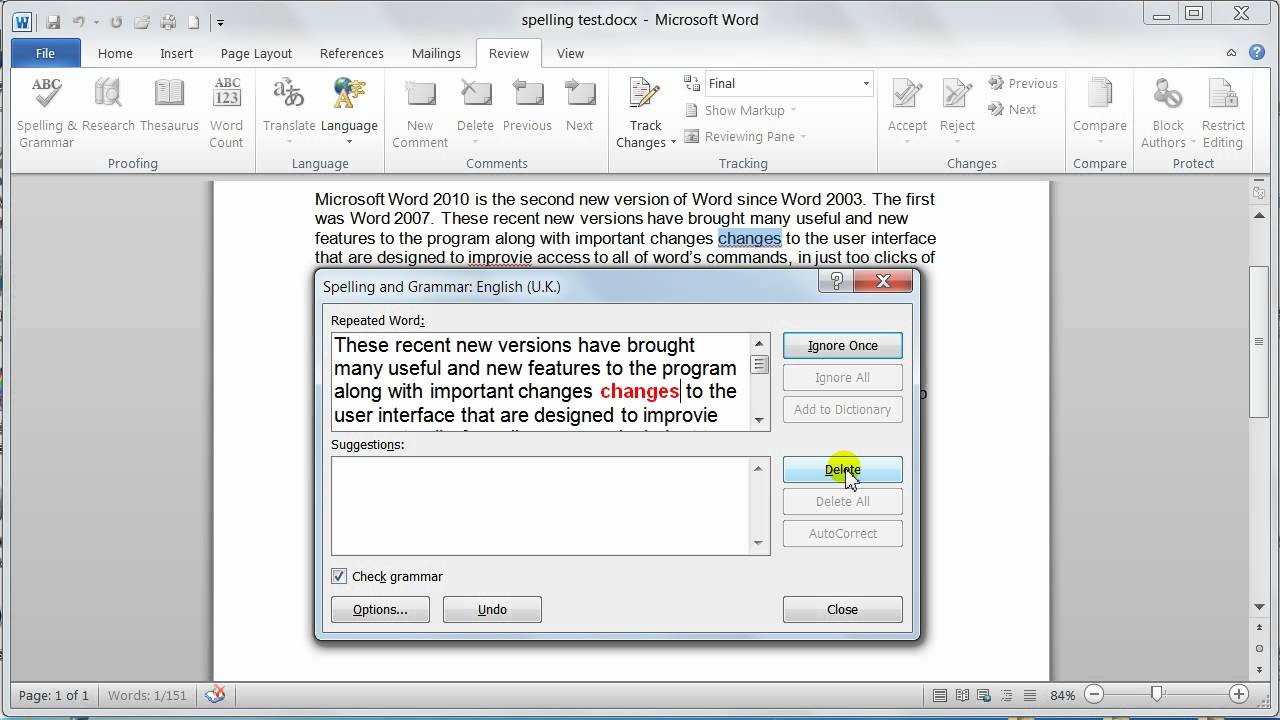This screenshot has height=720, width=1280.
Task: Zoom out with the minus button
Action: pyautogui.click(x=1094, y=695)
